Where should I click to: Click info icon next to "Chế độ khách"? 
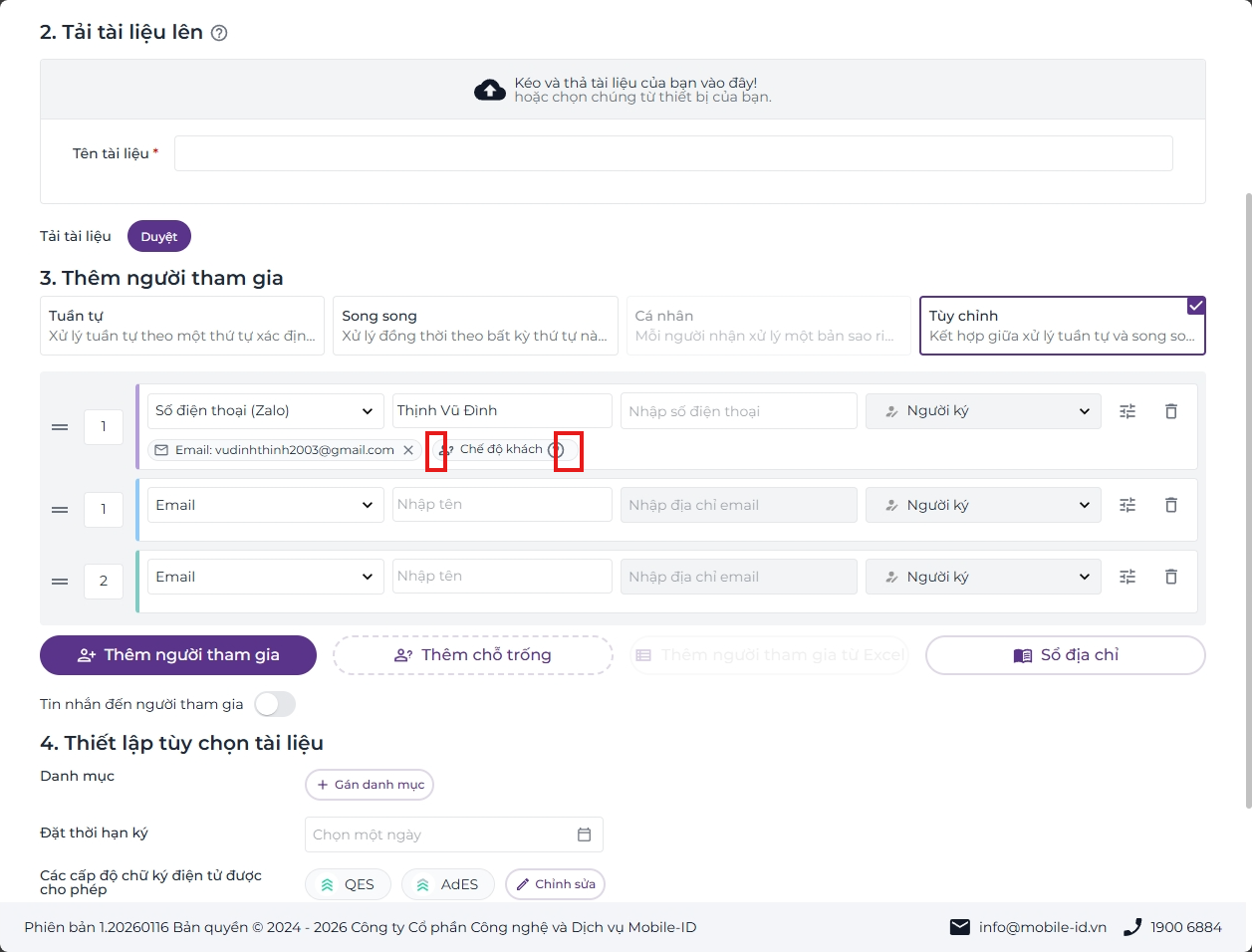(x=556, y=450)
